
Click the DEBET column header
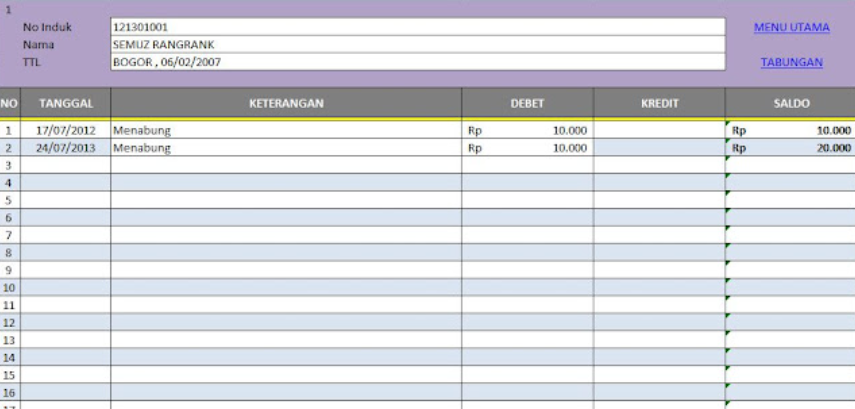tap(527, 103)
